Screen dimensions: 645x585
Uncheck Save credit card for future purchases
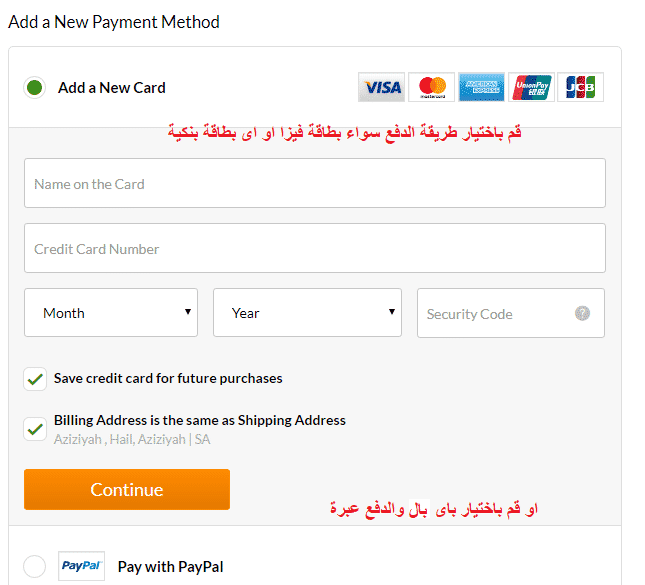35,379
